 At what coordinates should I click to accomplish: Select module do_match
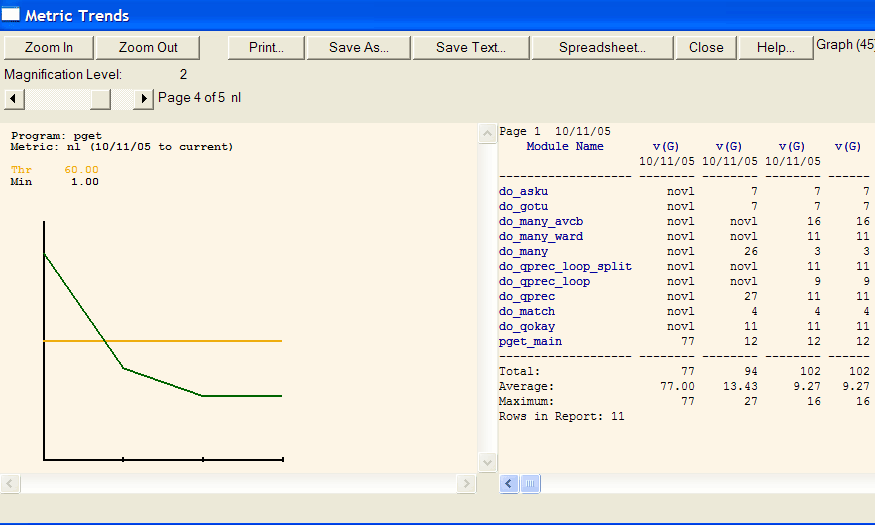tap(527, 311)
